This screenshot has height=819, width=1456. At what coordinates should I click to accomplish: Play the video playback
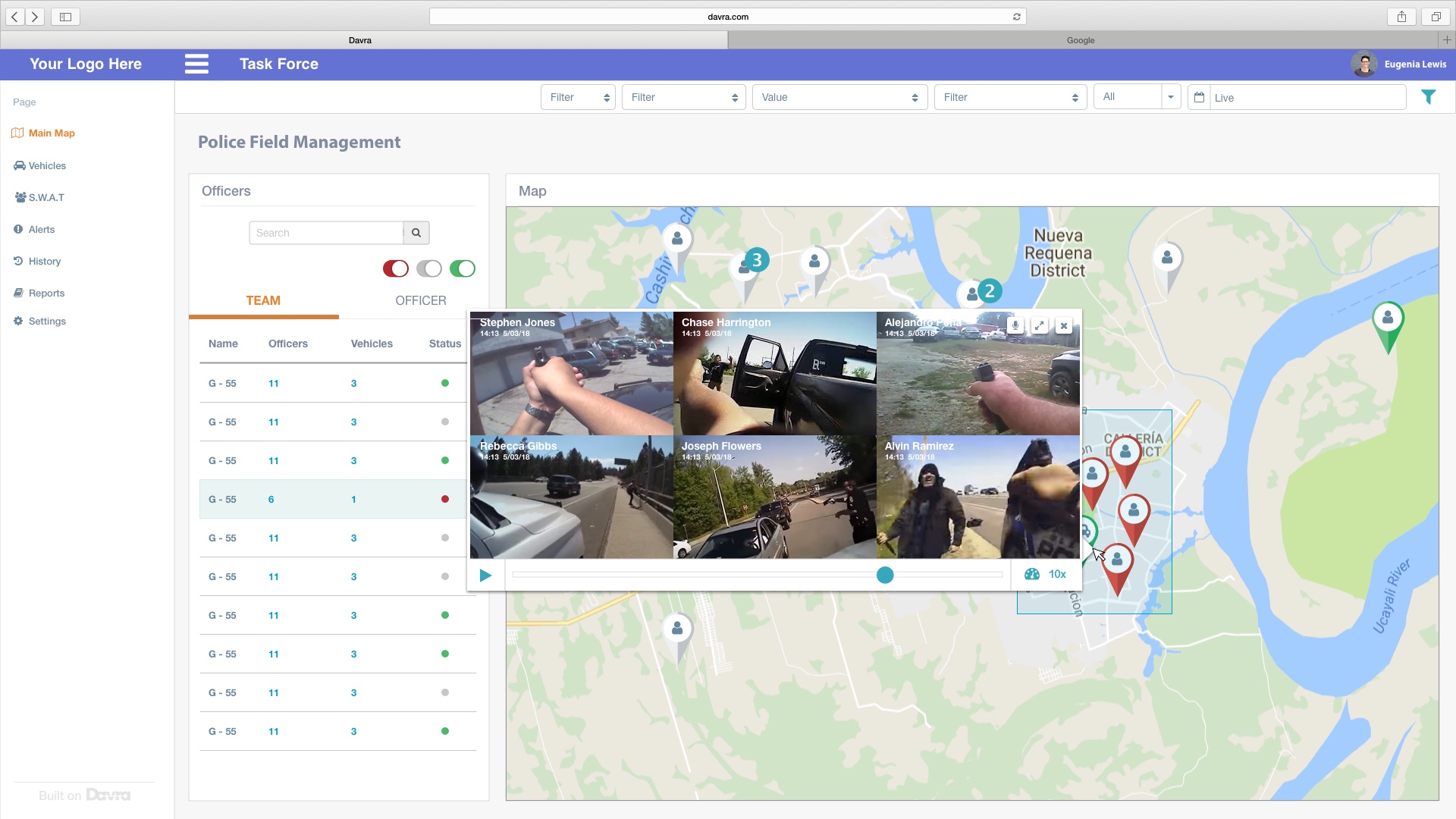pyautogui.click(x=485, y=575)
